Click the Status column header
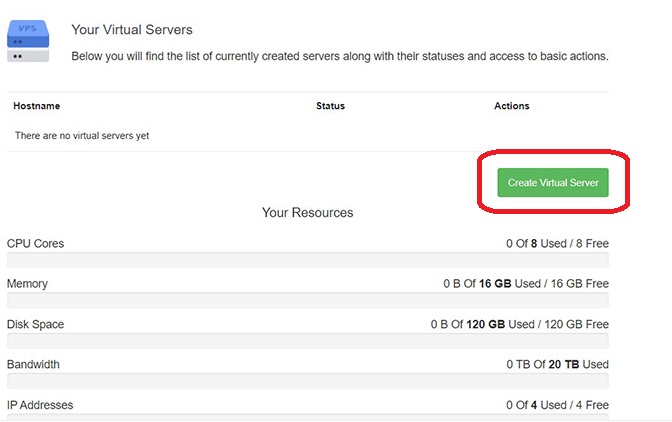The image size is (672, 422). pos(330,106)
